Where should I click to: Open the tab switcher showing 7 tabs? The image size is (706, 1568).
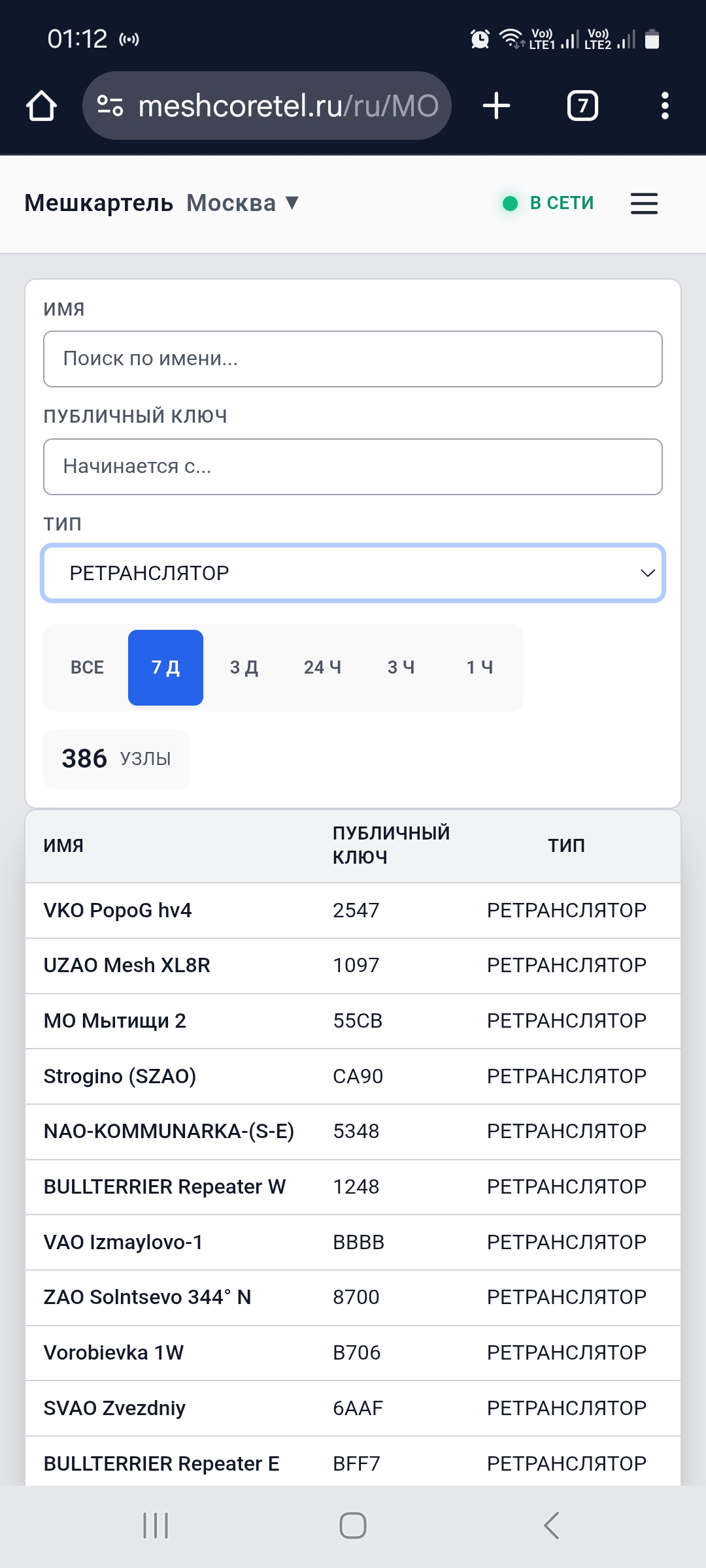tap(582, 106)
